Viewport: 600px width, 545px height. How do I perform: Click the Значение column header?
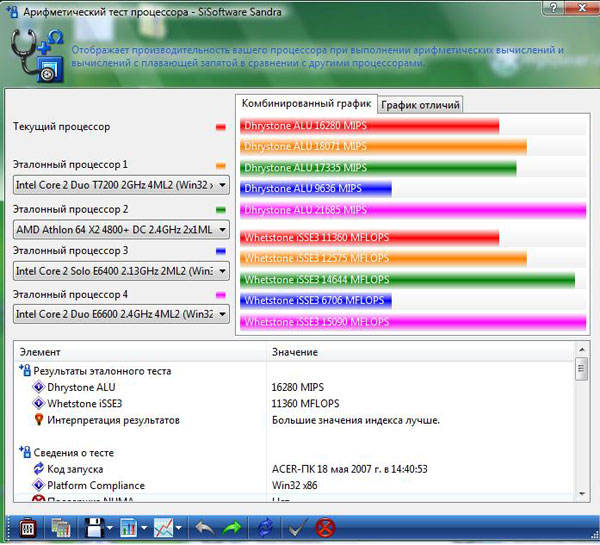pyautogui.click(x=421, y=352)
